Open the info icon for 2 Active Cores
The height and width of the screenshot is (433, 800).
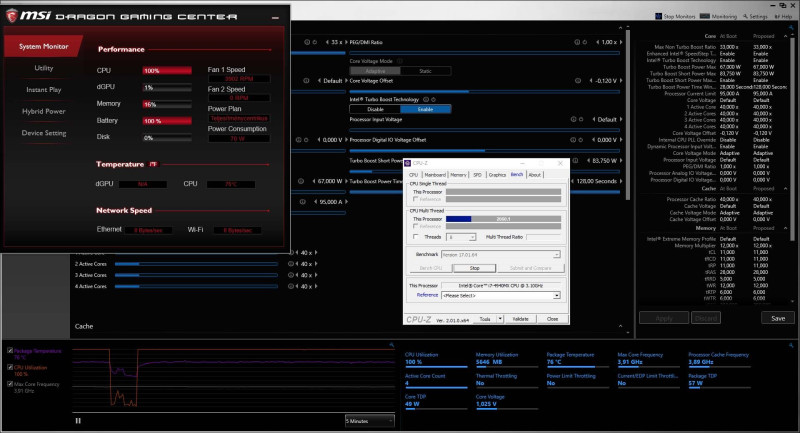[x=291, y=264]
